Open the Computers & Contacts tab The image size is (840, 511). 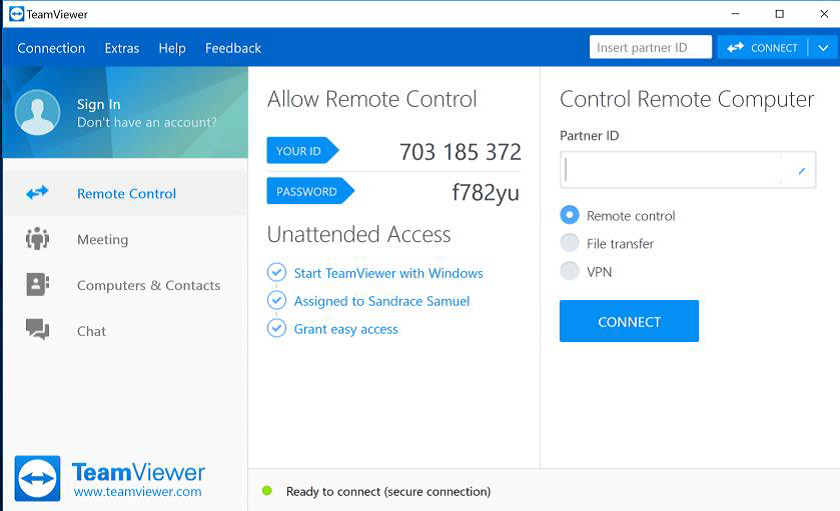point(125,285)
